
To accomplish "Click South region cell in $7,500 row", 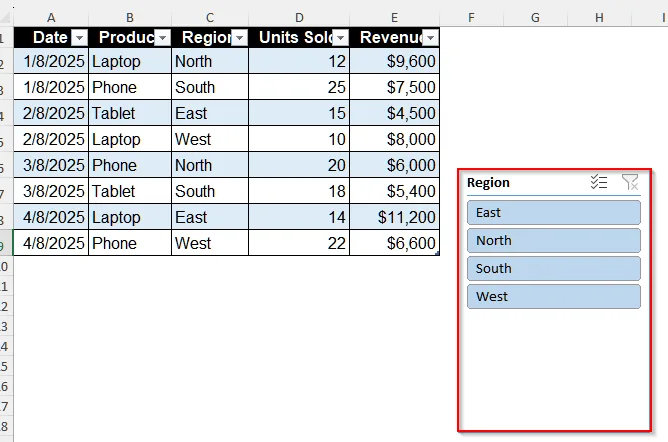I will coord(210,87).
